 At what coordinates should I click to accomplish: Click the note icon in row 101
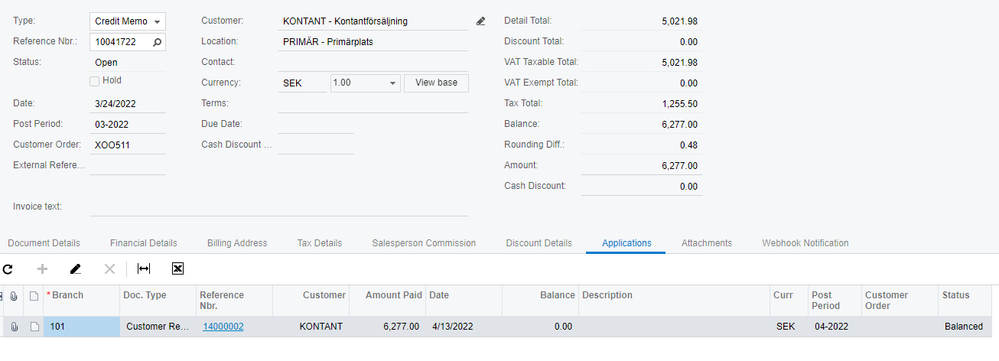coord(34,327)
